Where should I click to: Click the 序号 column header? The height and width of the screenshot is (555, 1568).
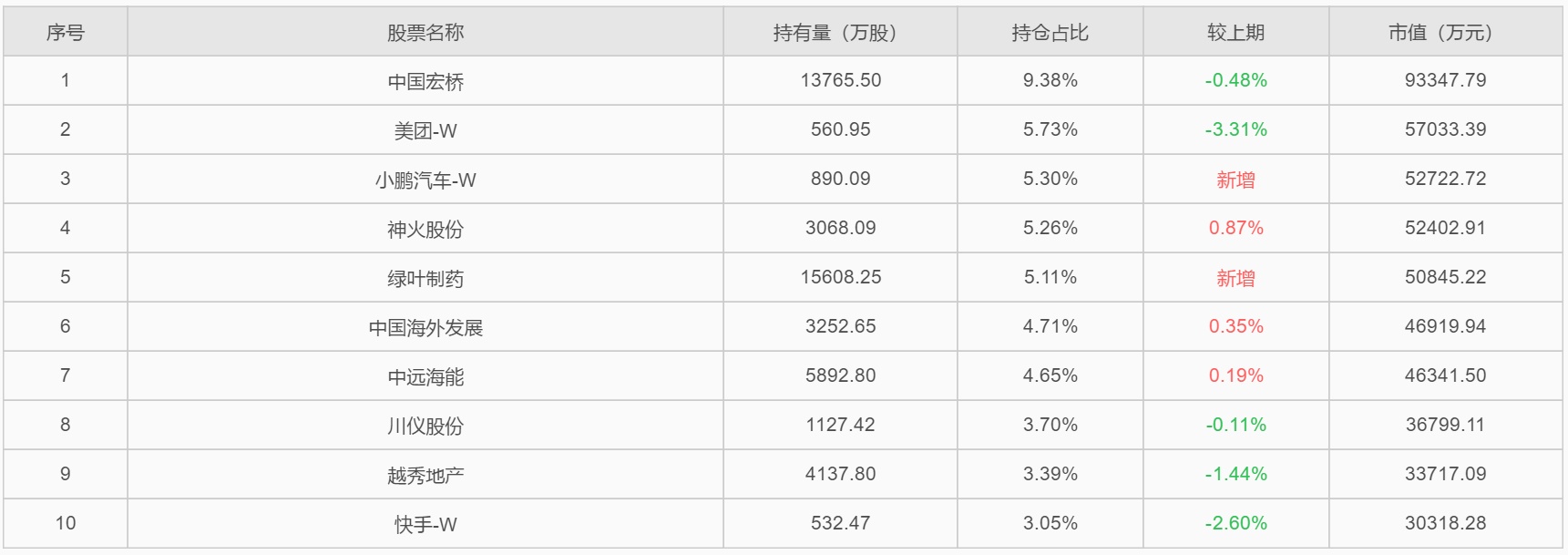pos(66,33)
